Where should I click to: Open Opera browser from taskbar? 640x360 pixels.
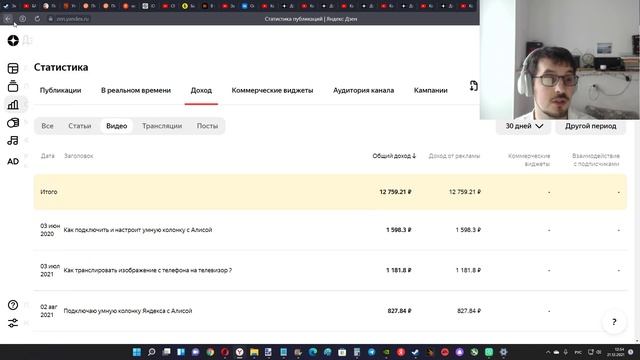(225, 352)
